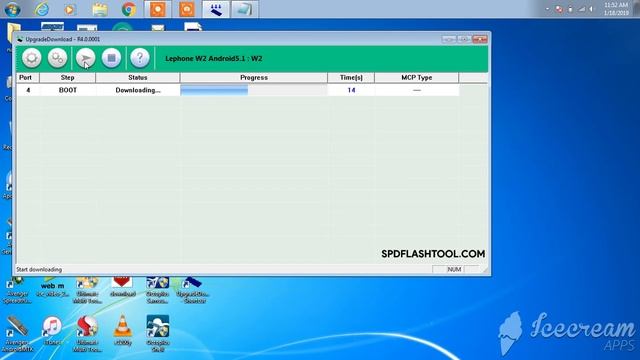Click the system tray volume speaker icon
Image resolution: width=640 pixels, height=360 pixels.
coord(591,9)
